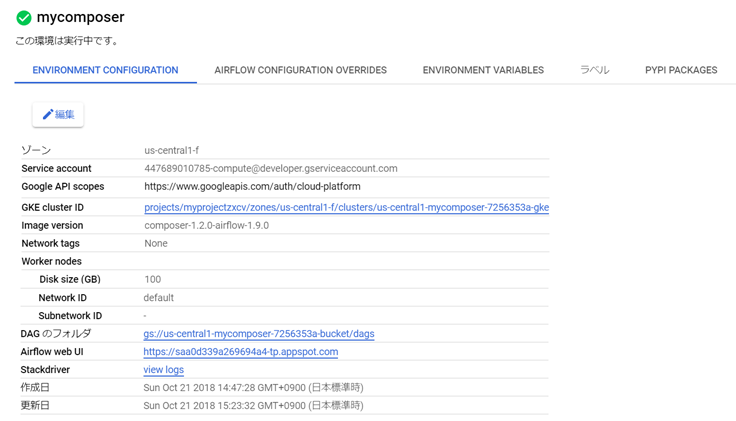This screenshot has width=736, height=421.
Task: Click the 更新日 timestamp value
Action: click(253, 406)
